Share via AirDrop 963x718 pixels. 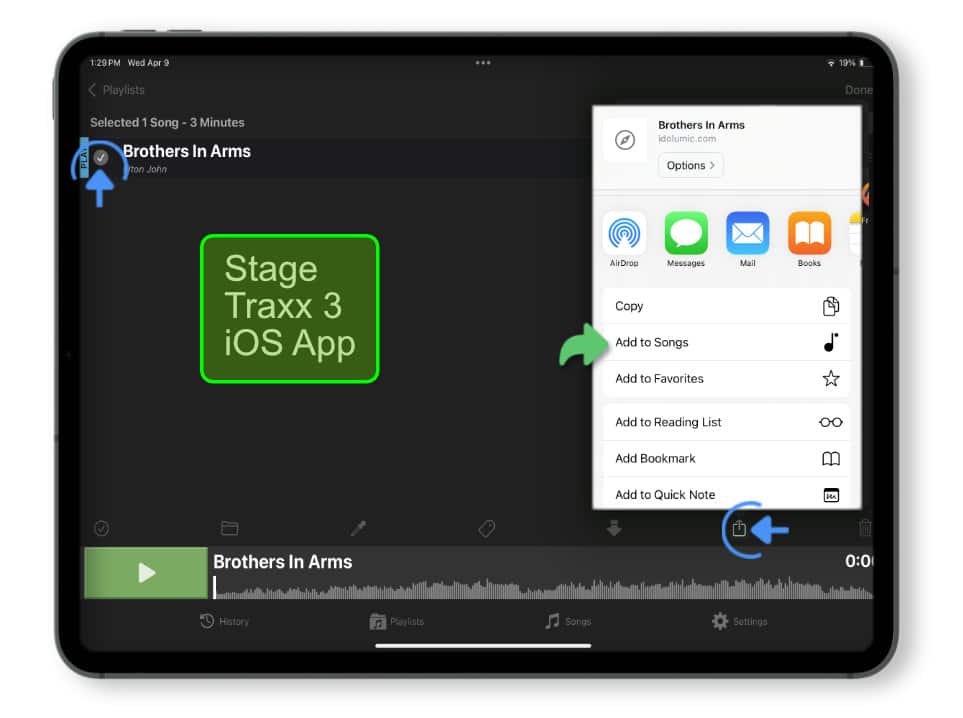coord(624,240)
